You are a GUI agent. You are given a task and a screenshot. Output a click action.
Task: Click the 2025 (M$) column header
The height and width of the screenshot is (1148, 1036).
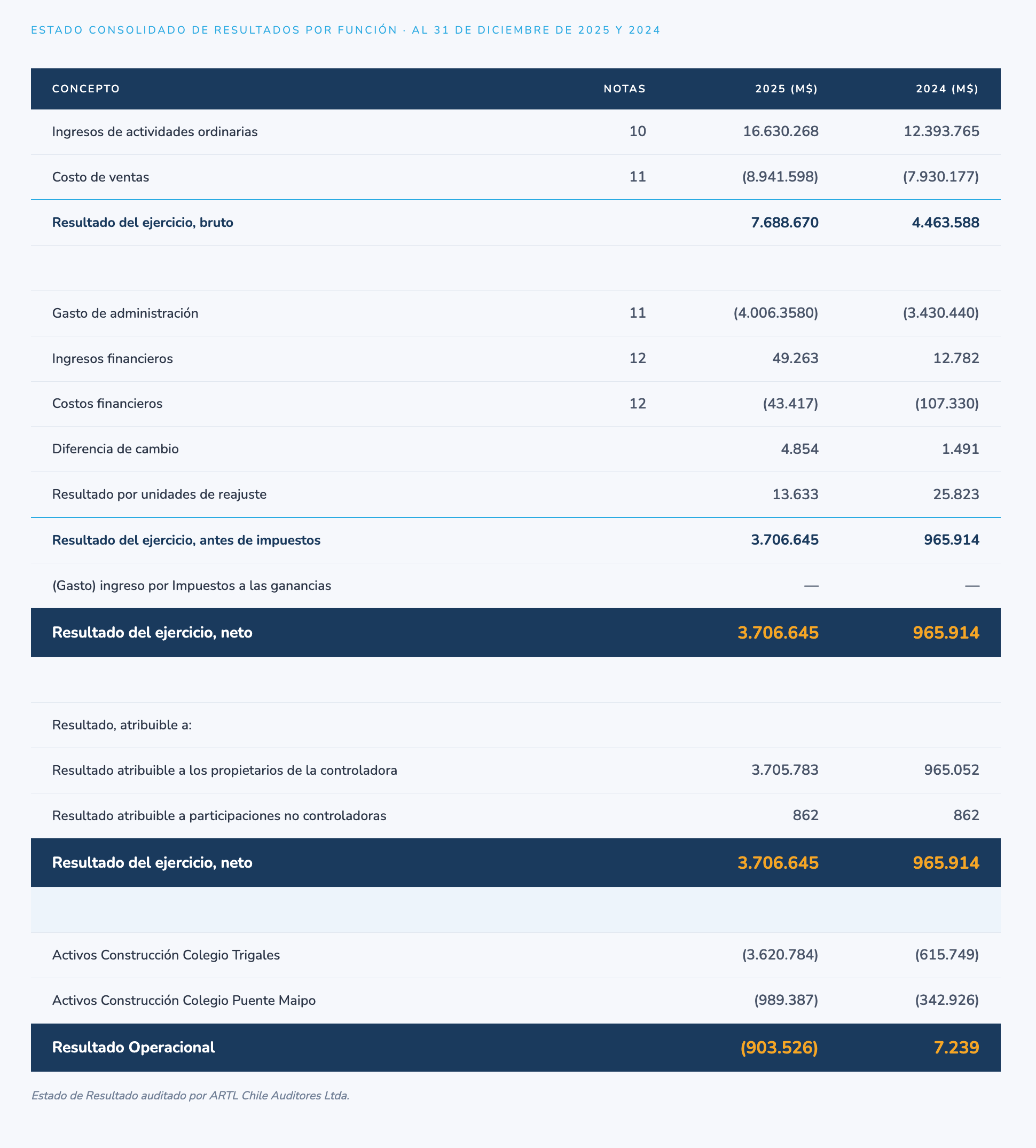[x=786, y=89]
